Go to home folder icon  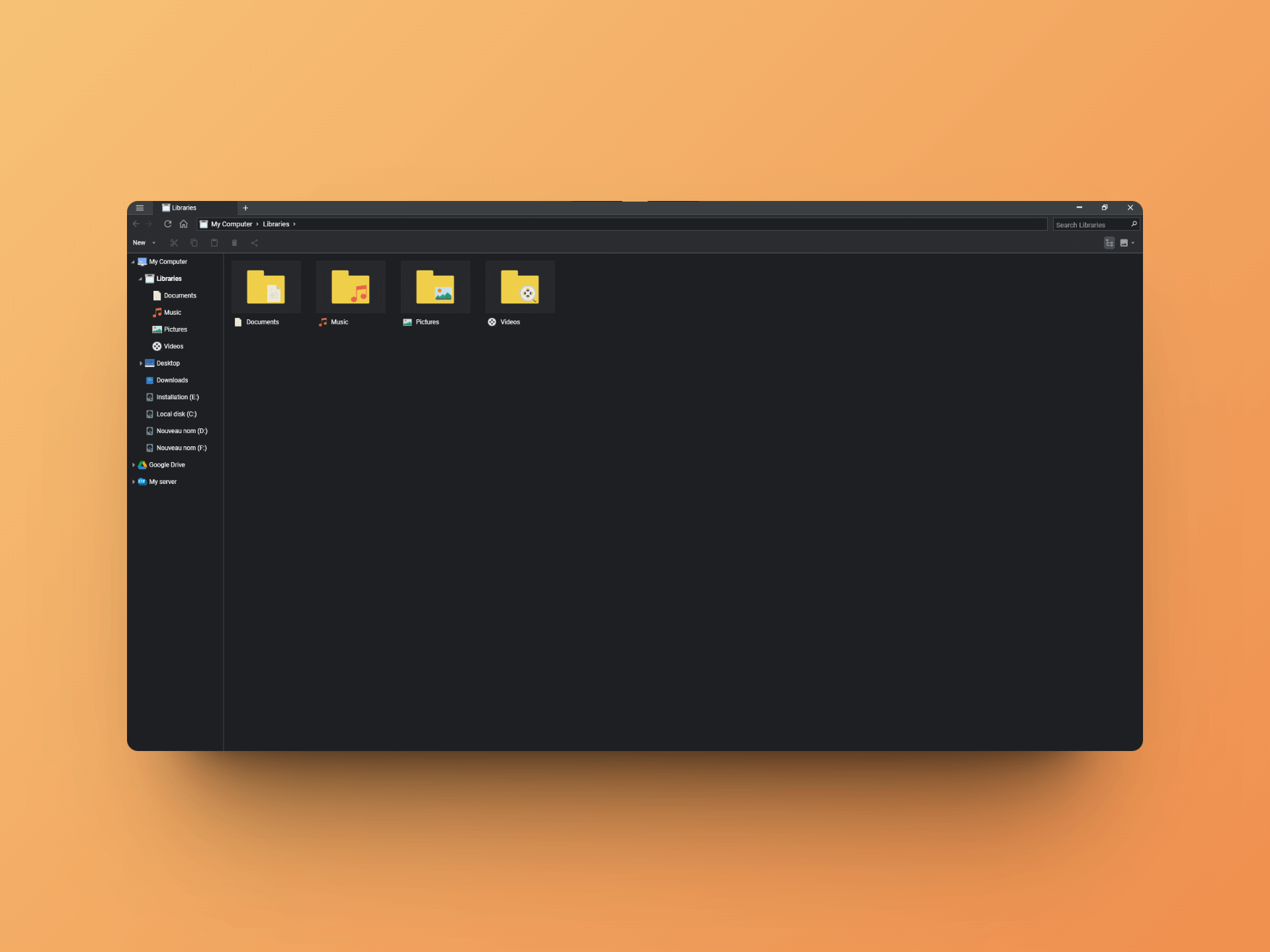[x=184, y=224]
